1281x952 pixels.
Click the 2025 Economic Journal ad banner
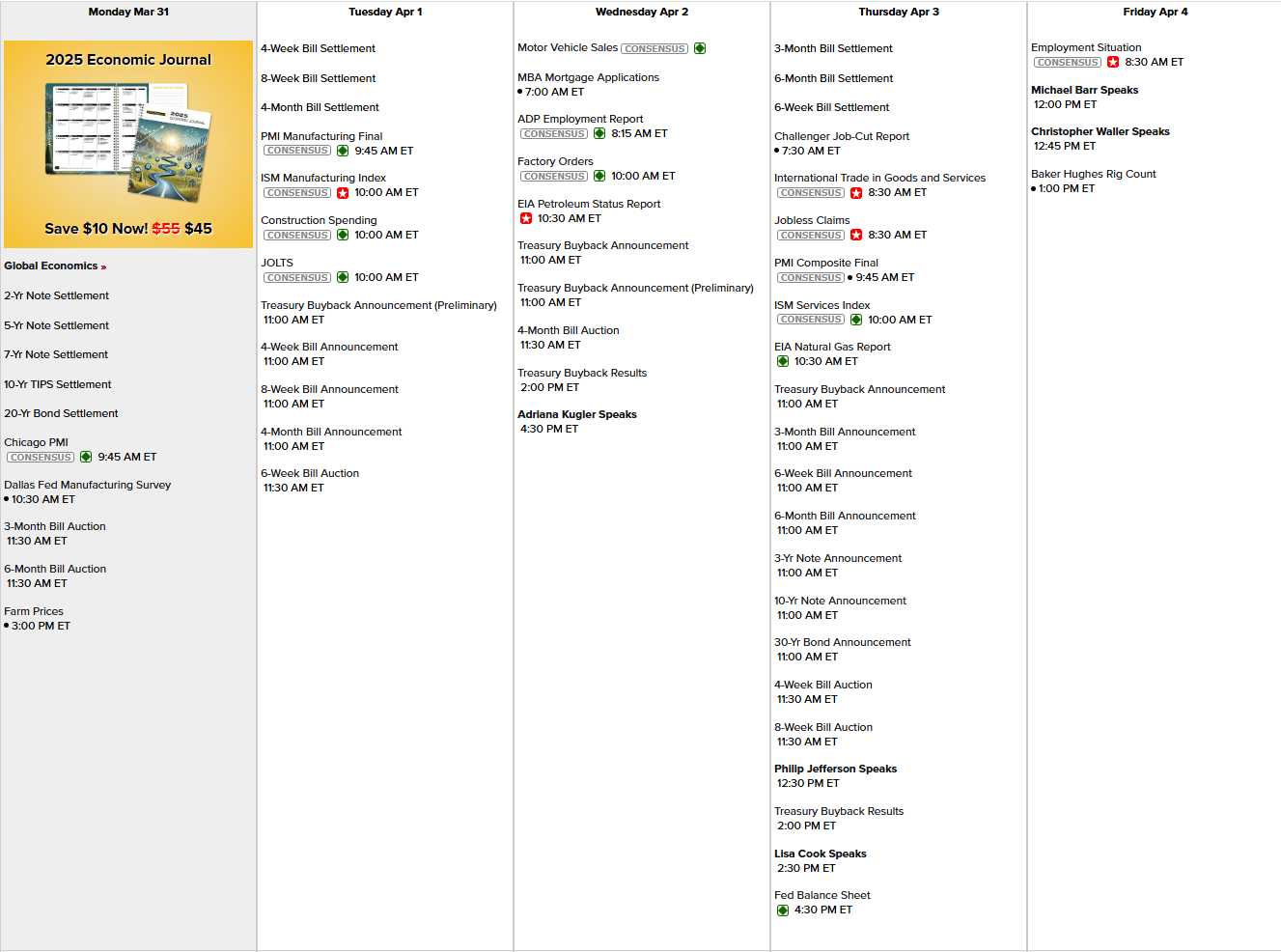(128, 144)
